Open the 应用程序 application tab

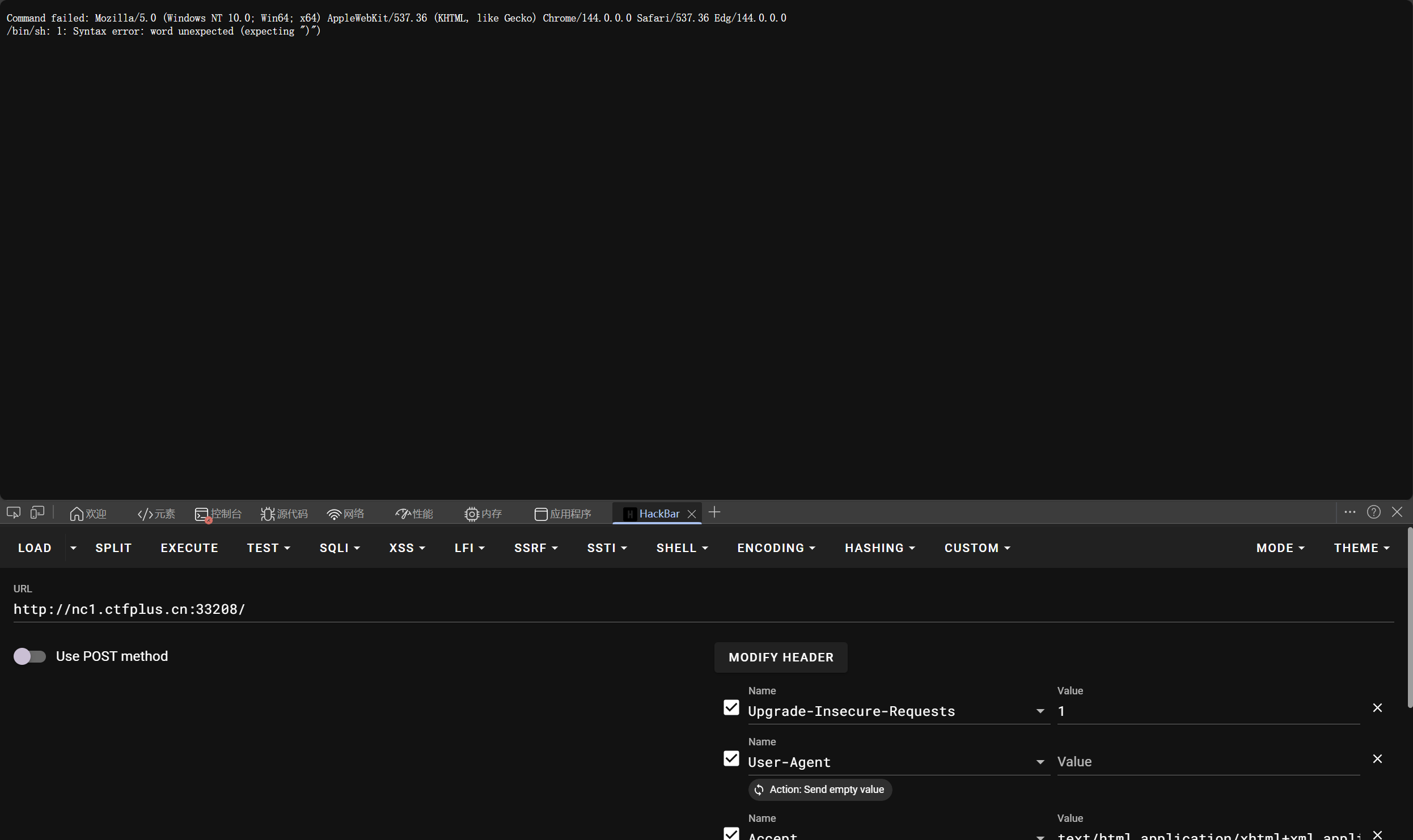coord(562,514)
